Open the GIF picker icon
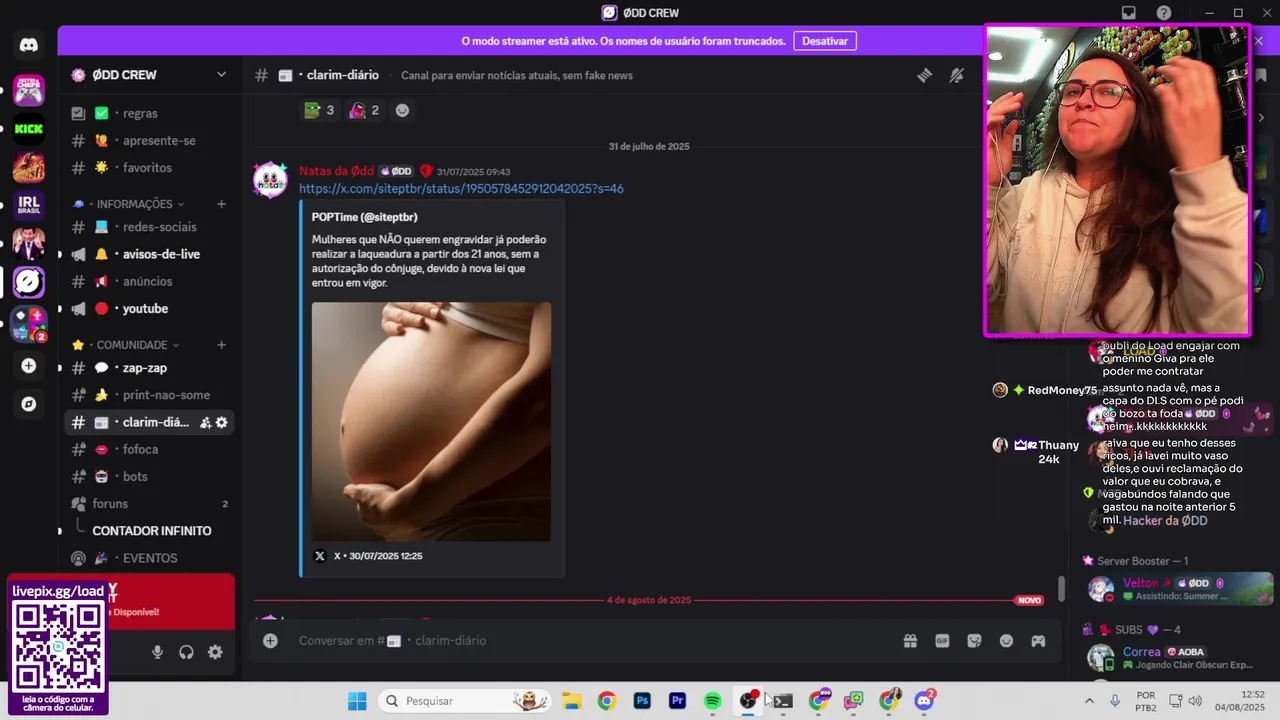This screenshot has height=720, width=1280. pos(942,641)
